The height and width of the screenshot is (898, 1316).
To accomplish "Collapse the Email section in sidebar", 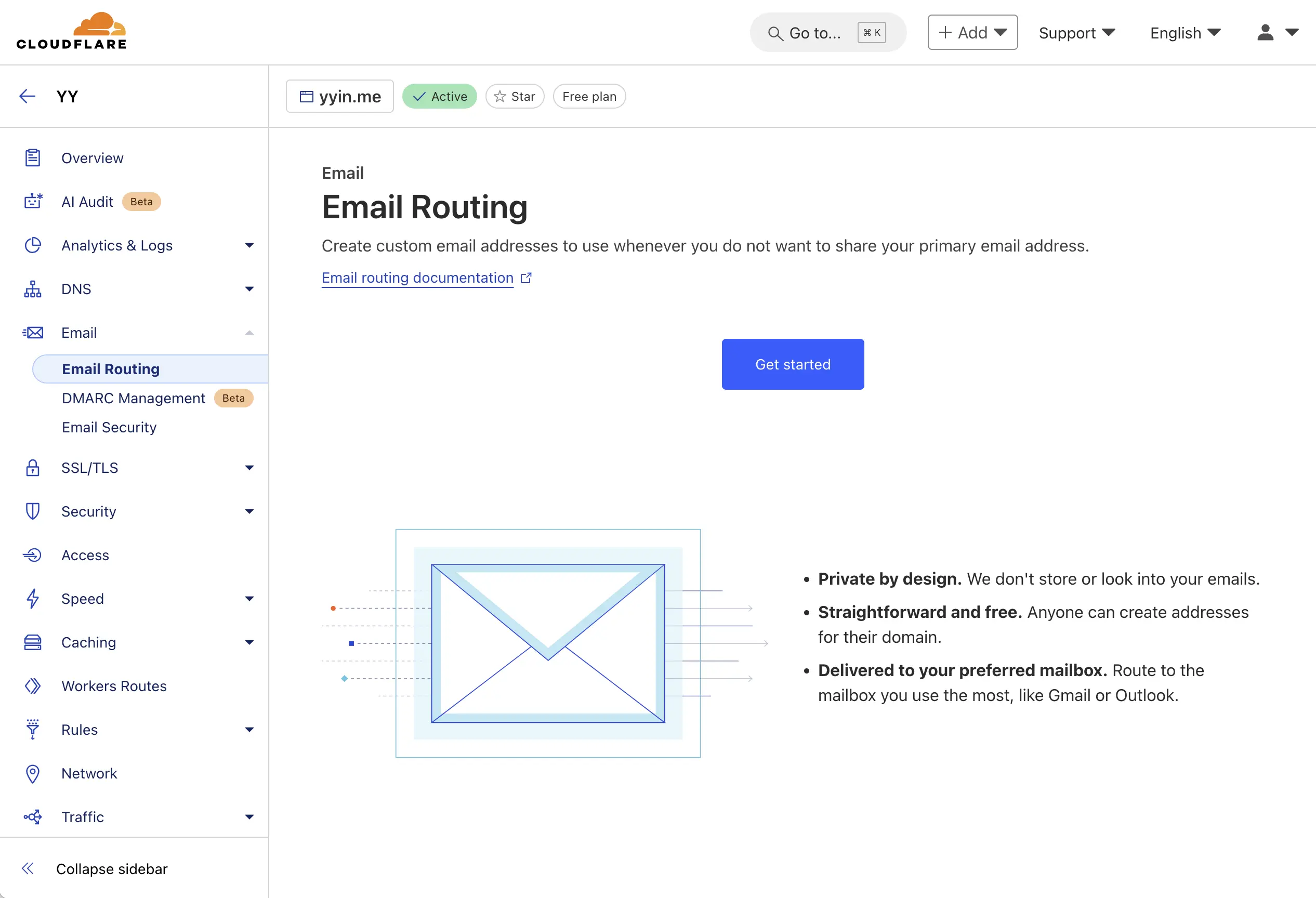I will click(249, 333).
